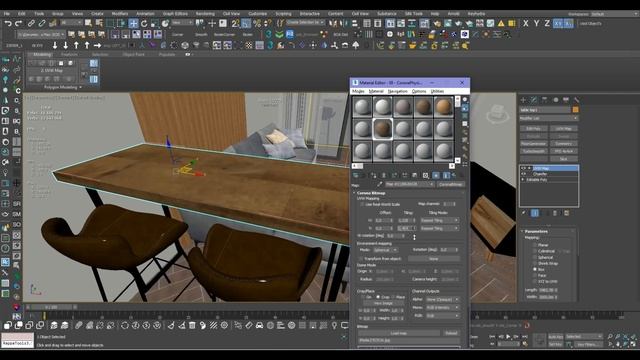This screenshot has height=360, width=640.
Task: Enable Use Real-World Scale checkbox
Action: (x=362, y=204)
